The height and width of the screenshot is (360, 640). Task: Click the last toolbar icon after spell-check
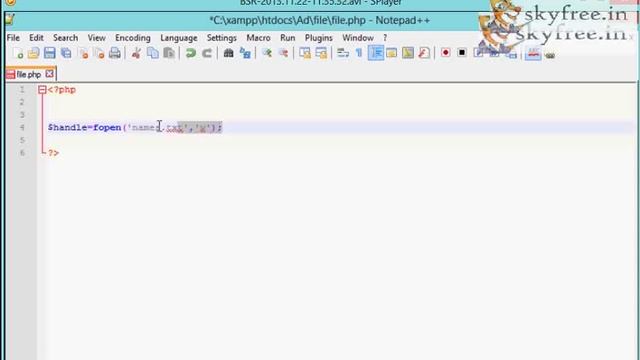pyautogui.click(x=550, y=55)
